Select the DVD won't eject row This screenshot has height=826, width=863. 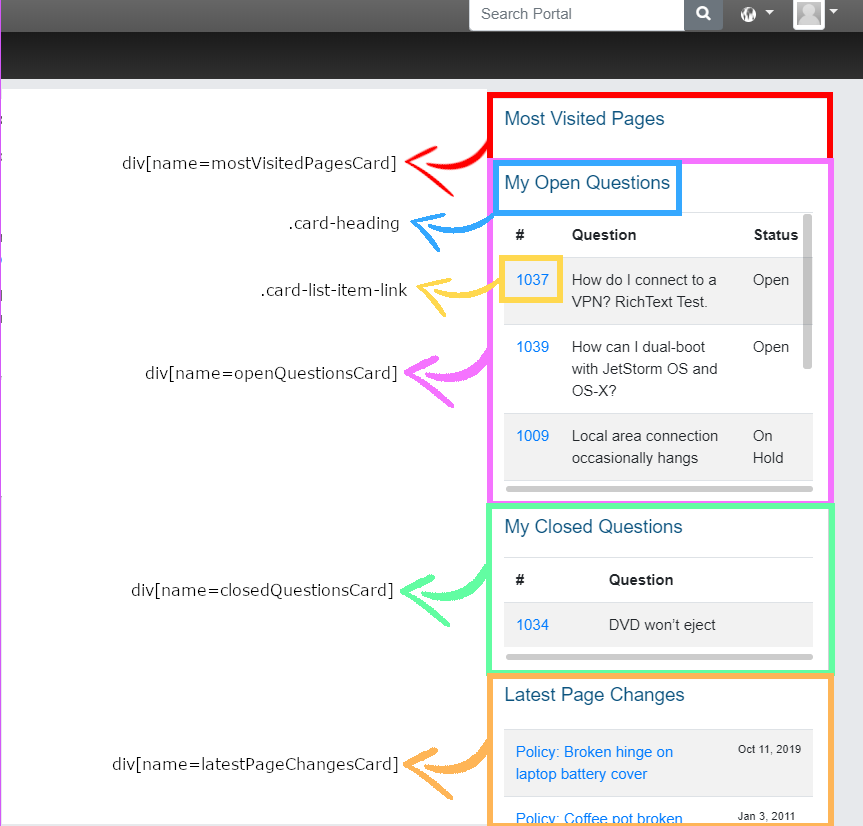(662, 625)
